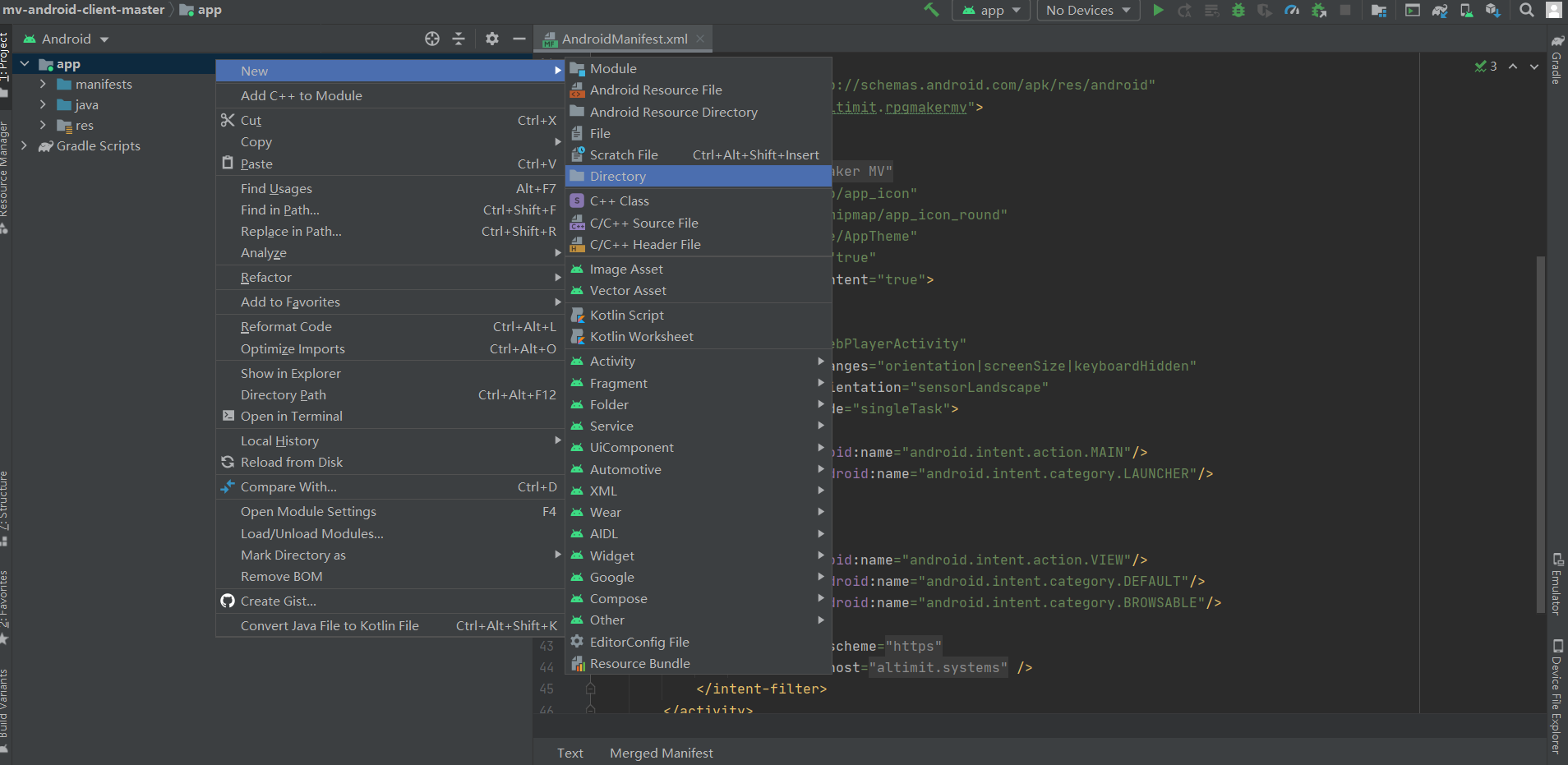Open the Profiler gauge icon
The width and height of the screenshot is (1568, 765).
(x=1292, y=10)
